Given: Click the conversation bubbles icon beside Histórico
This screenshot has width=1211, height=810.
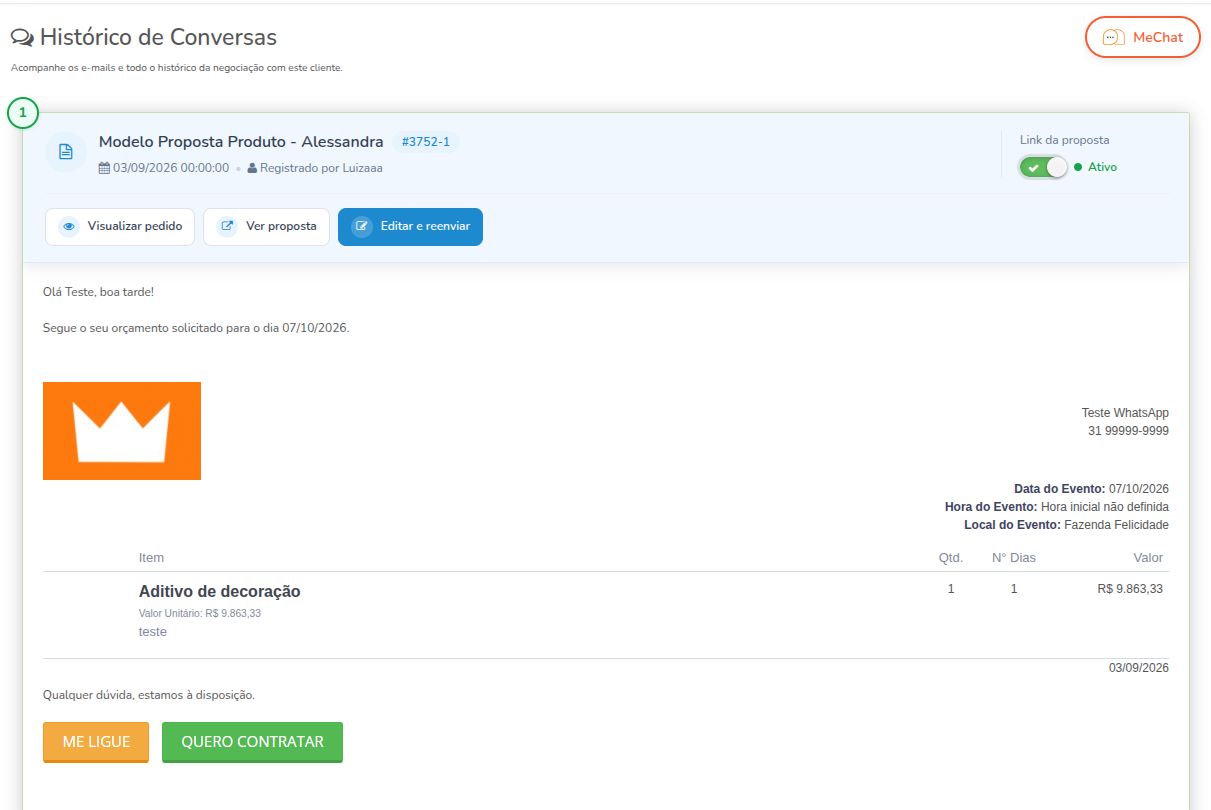Looking at the screenshot, I should pyautogui.click(x=22, y=38).
